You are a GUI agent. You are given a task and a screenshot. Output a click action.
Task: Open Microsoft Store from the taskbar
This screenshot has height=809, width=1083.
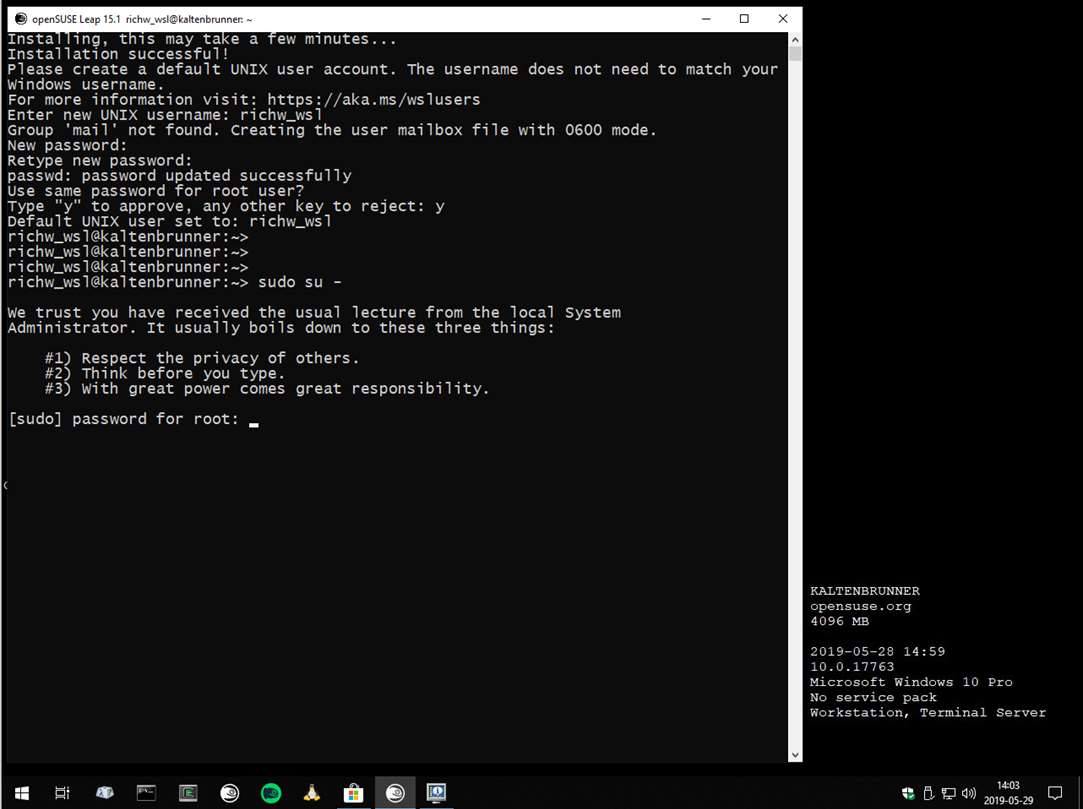[353, 793]
